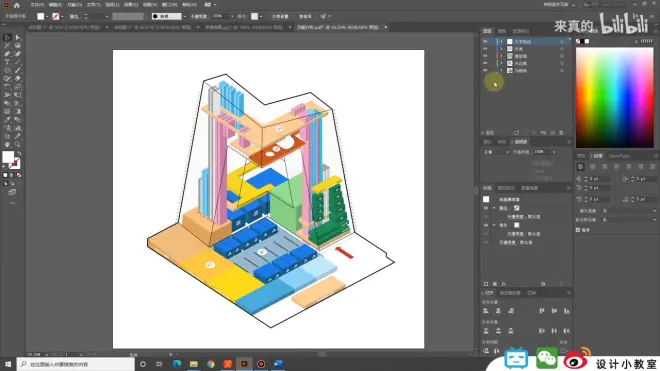Pick a color from the color spectrum

[614, 98]
